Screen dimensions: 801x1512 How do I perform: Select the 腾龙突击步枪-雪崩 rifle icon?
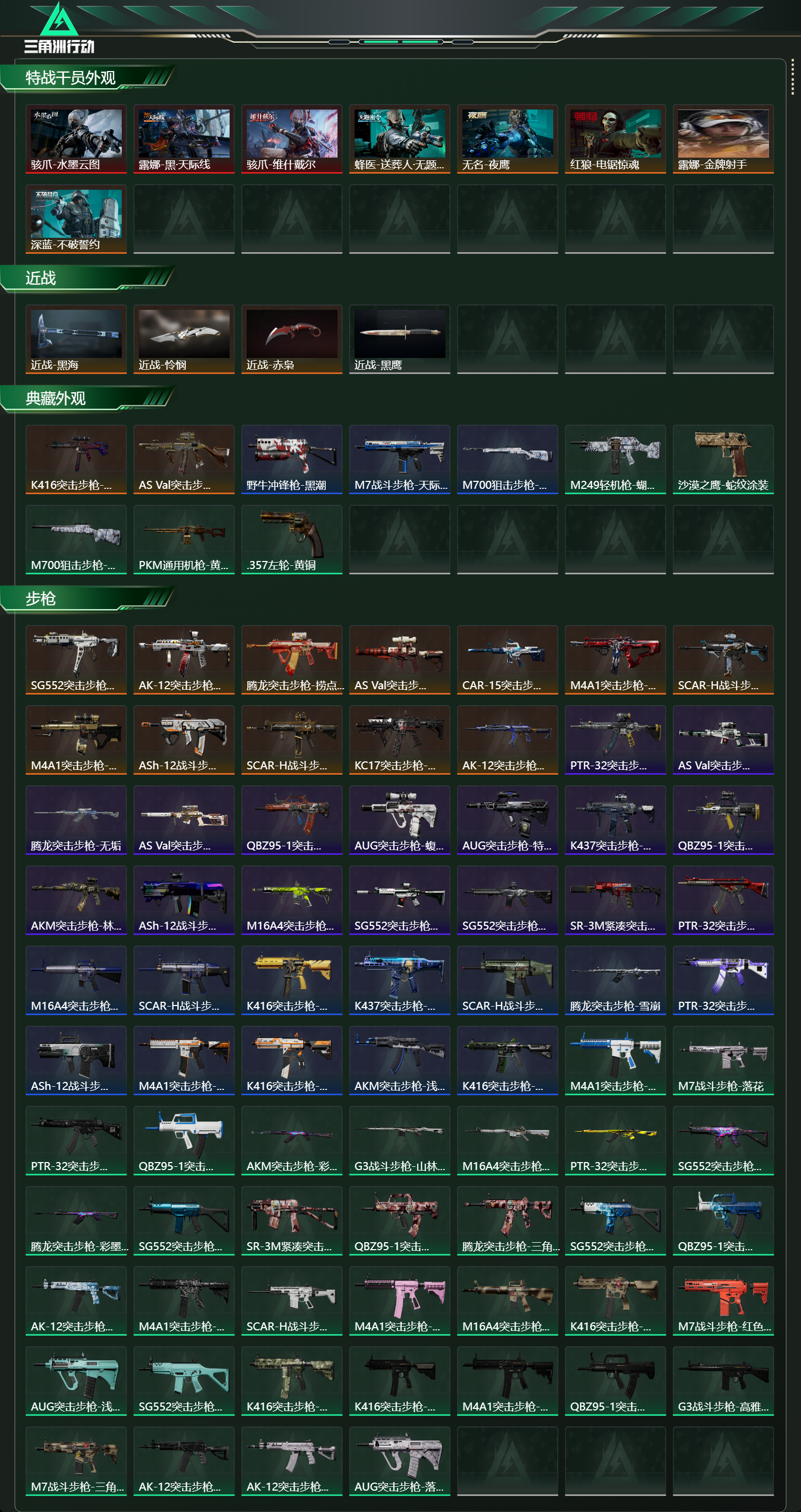coord(616,980)
